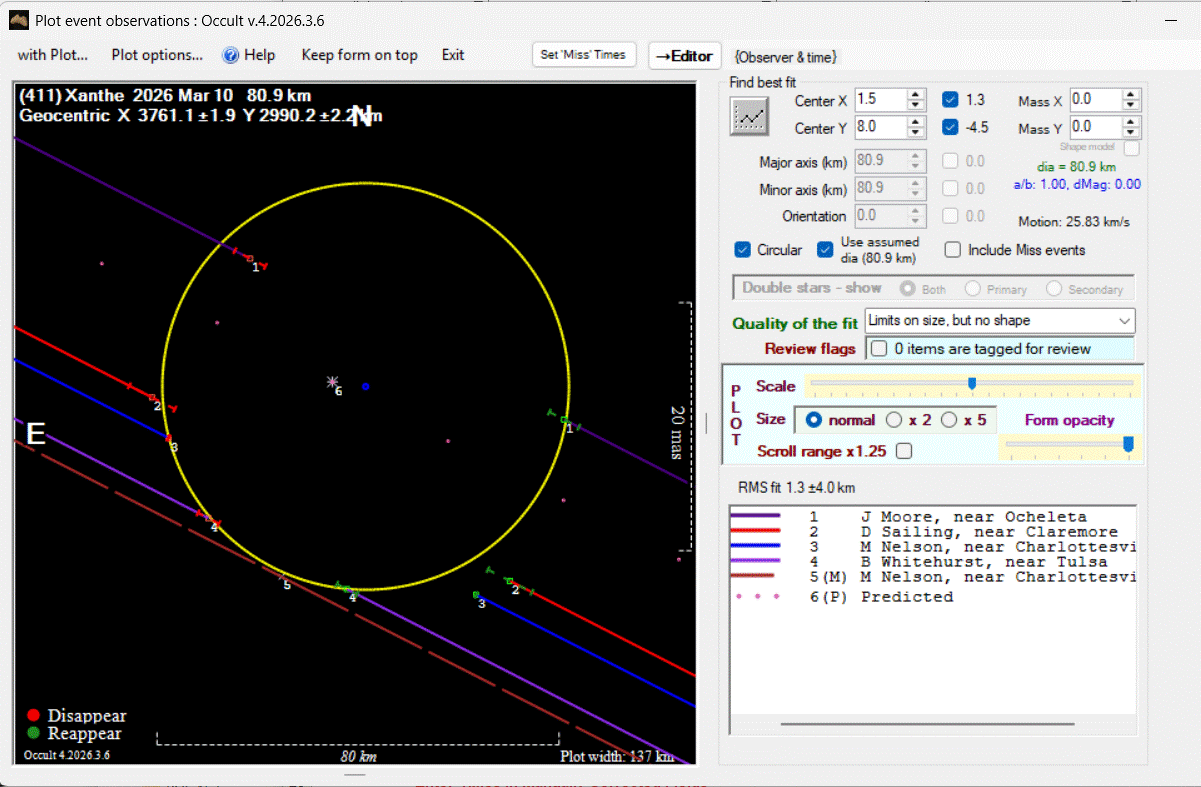Image resolution: width=1201 pixels, height=787 pixels.
Task: Click the Occult app icon in title bar
Action: pyautogui.click(x=18, y=20)
